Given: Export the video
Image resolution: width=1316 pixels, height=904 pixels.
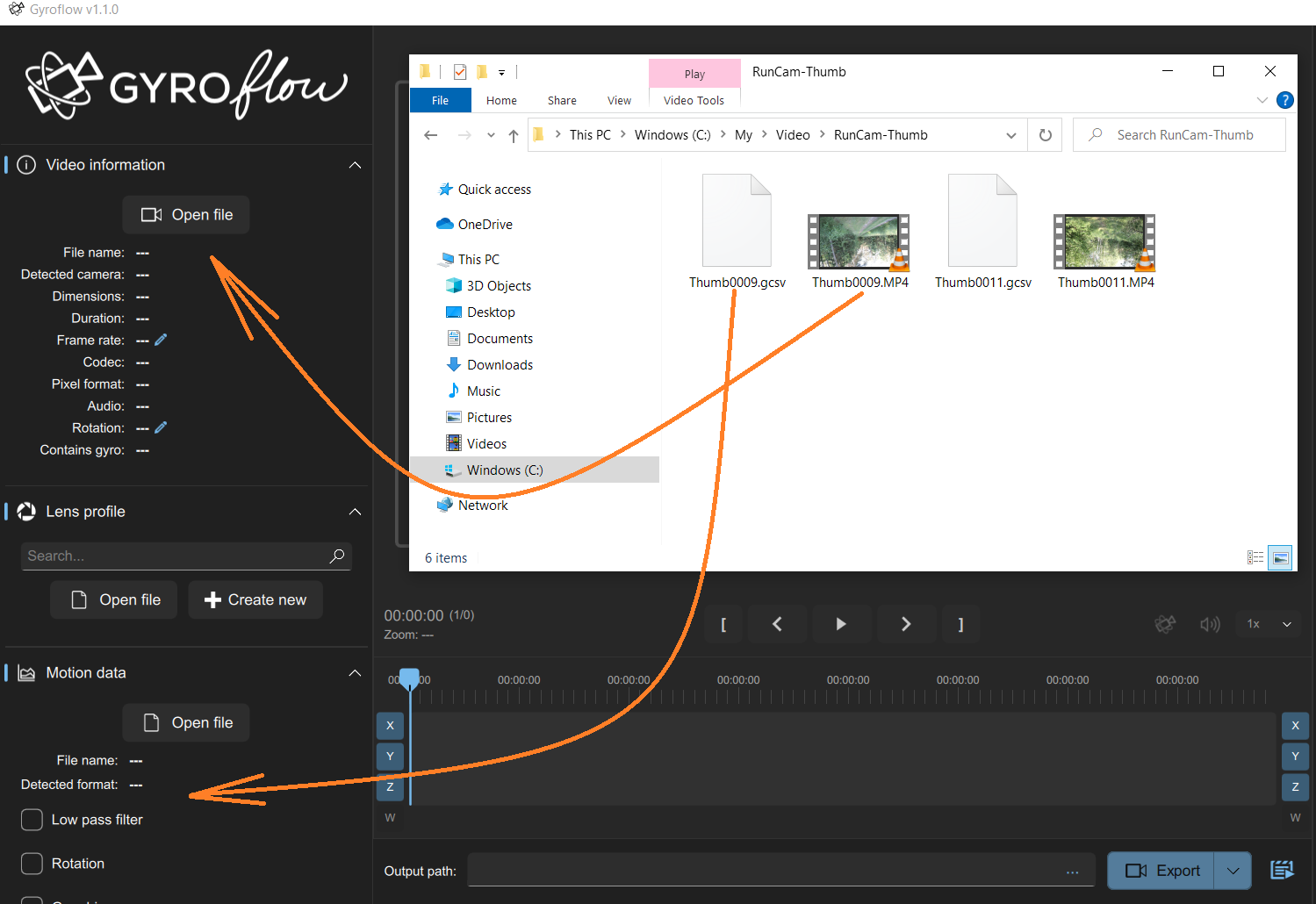Looking at the screenshot, I should [1161, 871].
